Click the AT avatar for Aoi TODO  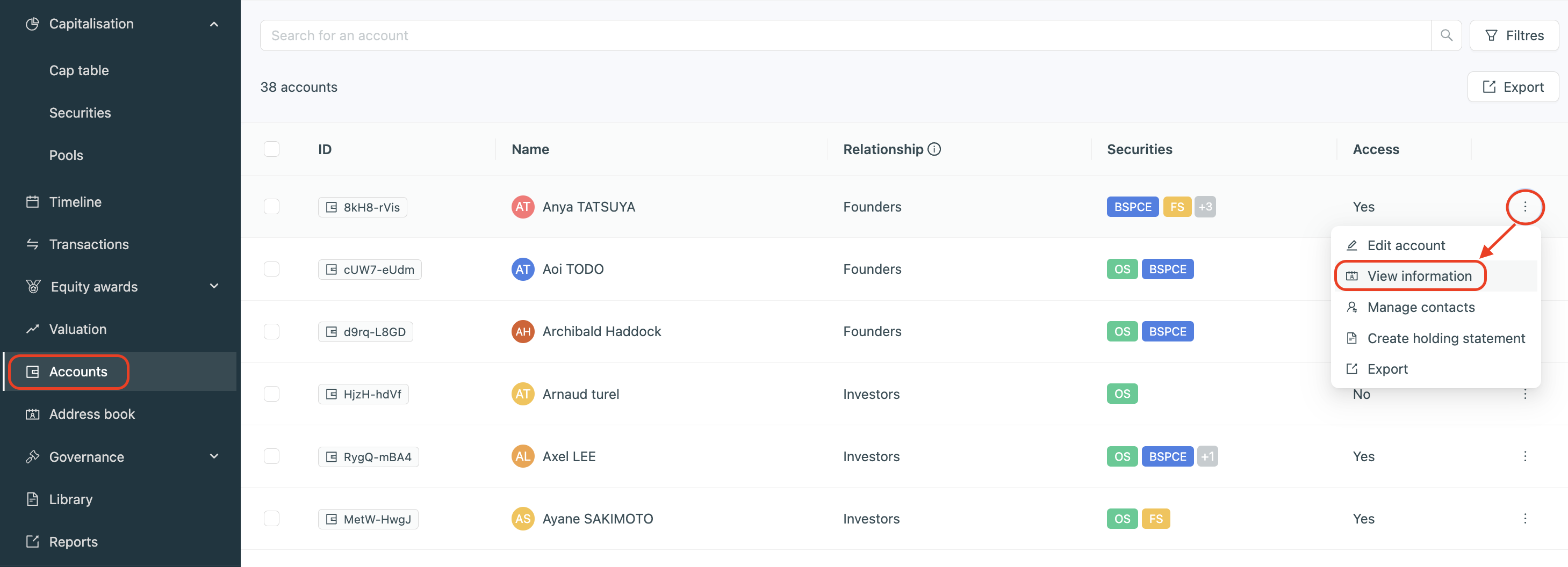click(x=522, y=269)
